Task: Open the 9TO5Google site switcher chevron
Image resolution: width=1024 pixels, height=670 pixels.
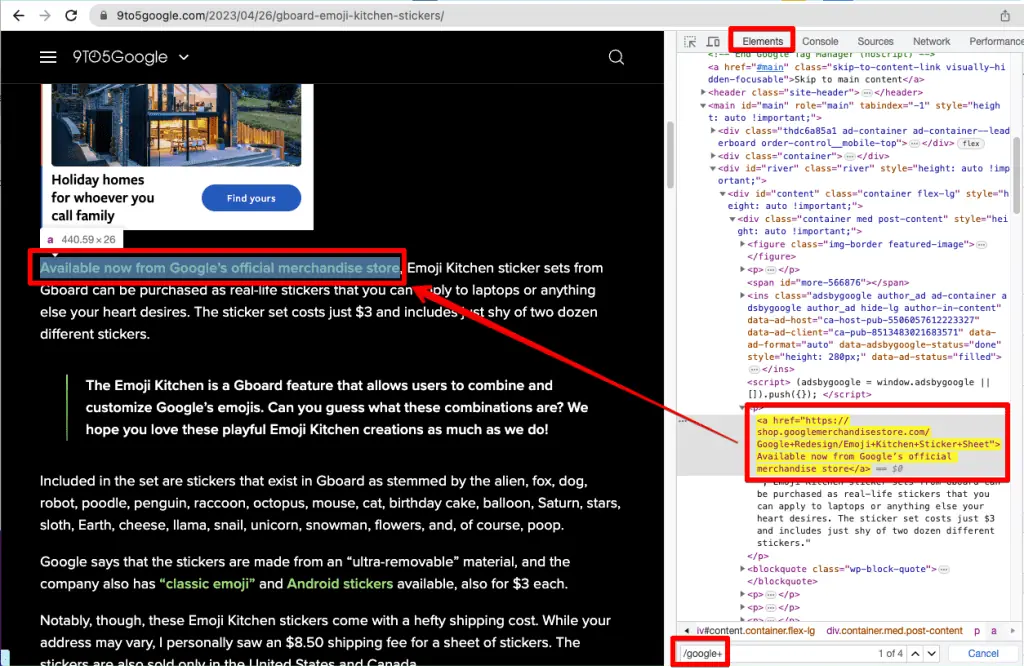Action: click(183, 57)
